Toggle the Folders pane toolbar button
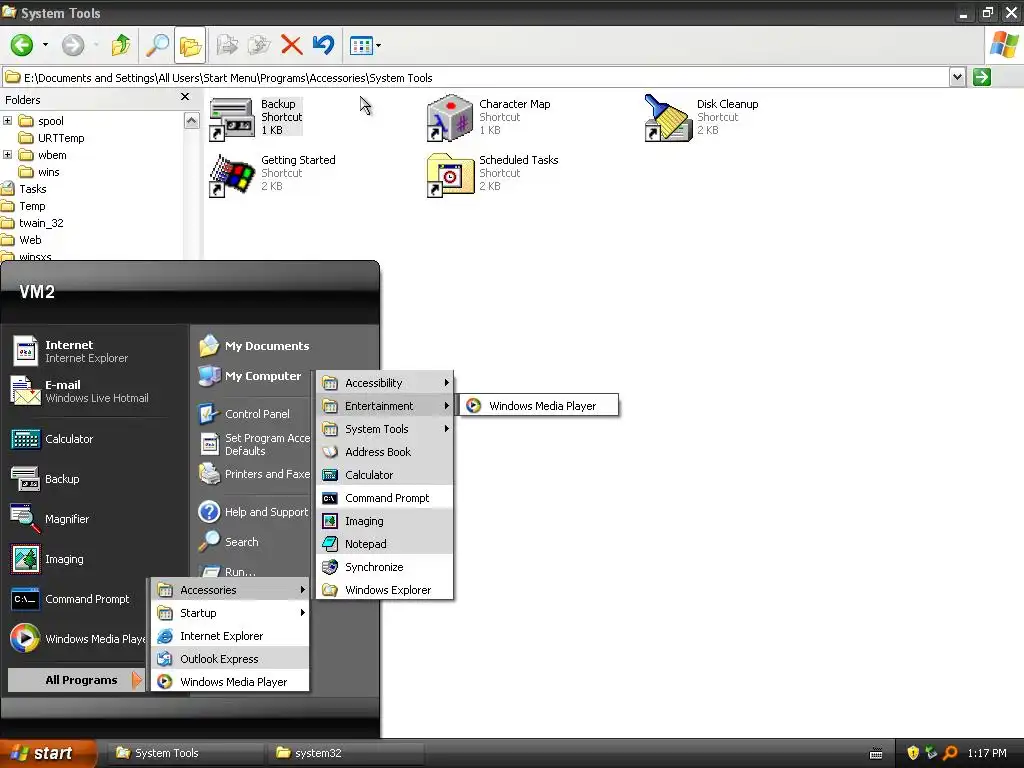This screenshot has width=1024, height=768. click(x=190, y=45)
